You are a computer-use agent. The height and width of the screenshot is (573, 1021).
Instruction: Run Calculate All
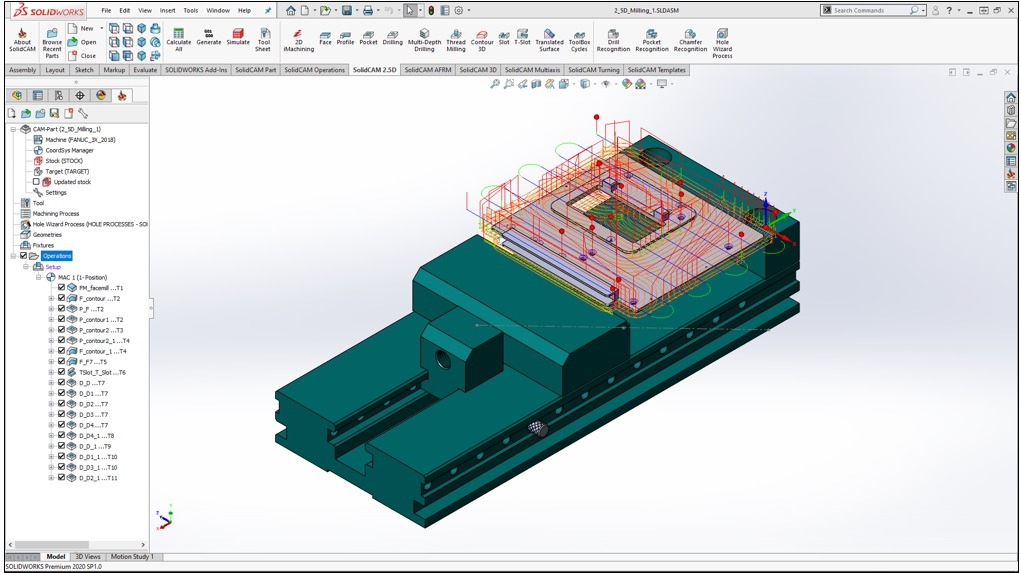click(178, 40)
